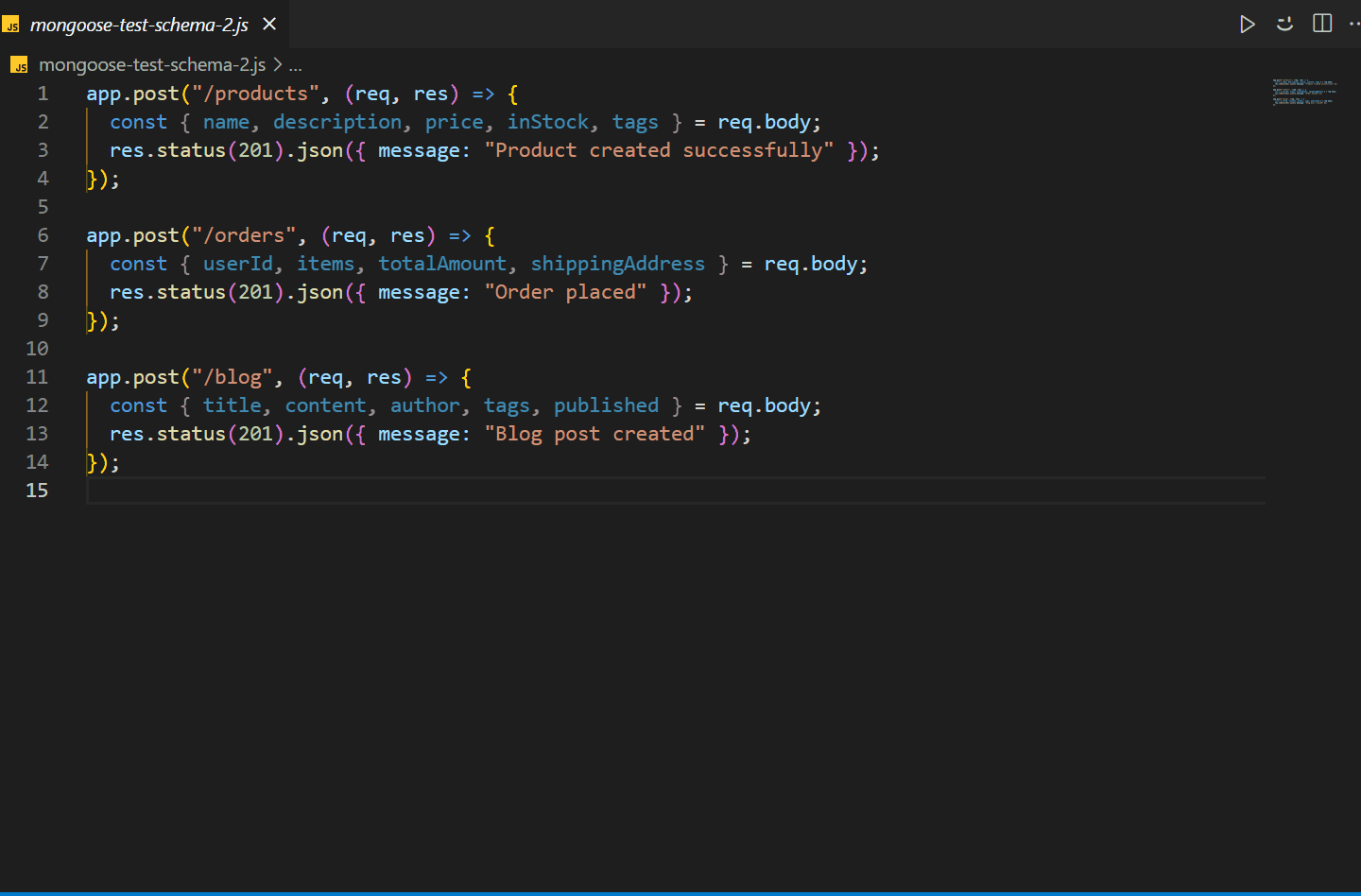Click the inStock variable on line 2
1361x896 pixels.
coord(548,122)
